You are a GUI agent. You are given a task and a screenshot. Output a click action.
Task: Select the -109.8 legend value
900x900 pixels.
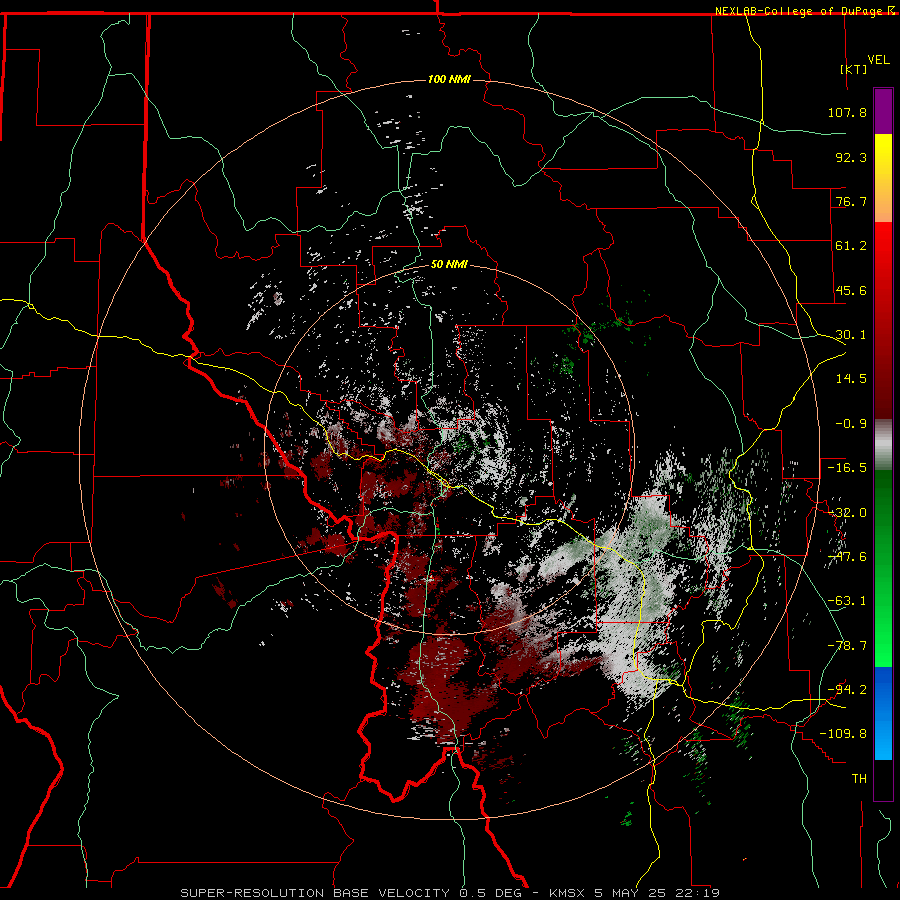pyautogui.click(x=843, y=734)
